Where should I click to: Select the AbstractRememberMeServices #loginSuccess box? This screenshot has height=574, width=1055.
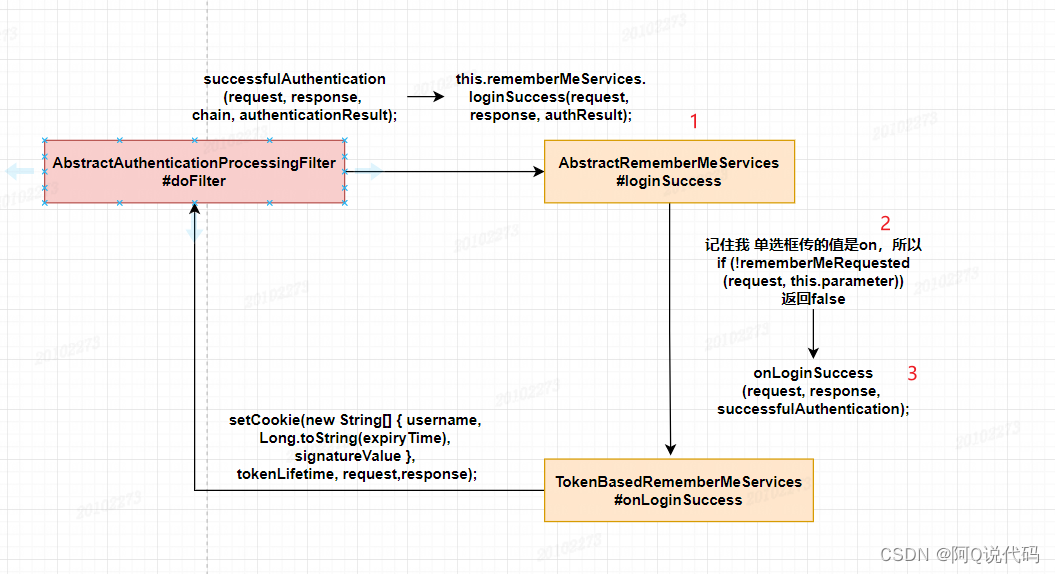669,172
